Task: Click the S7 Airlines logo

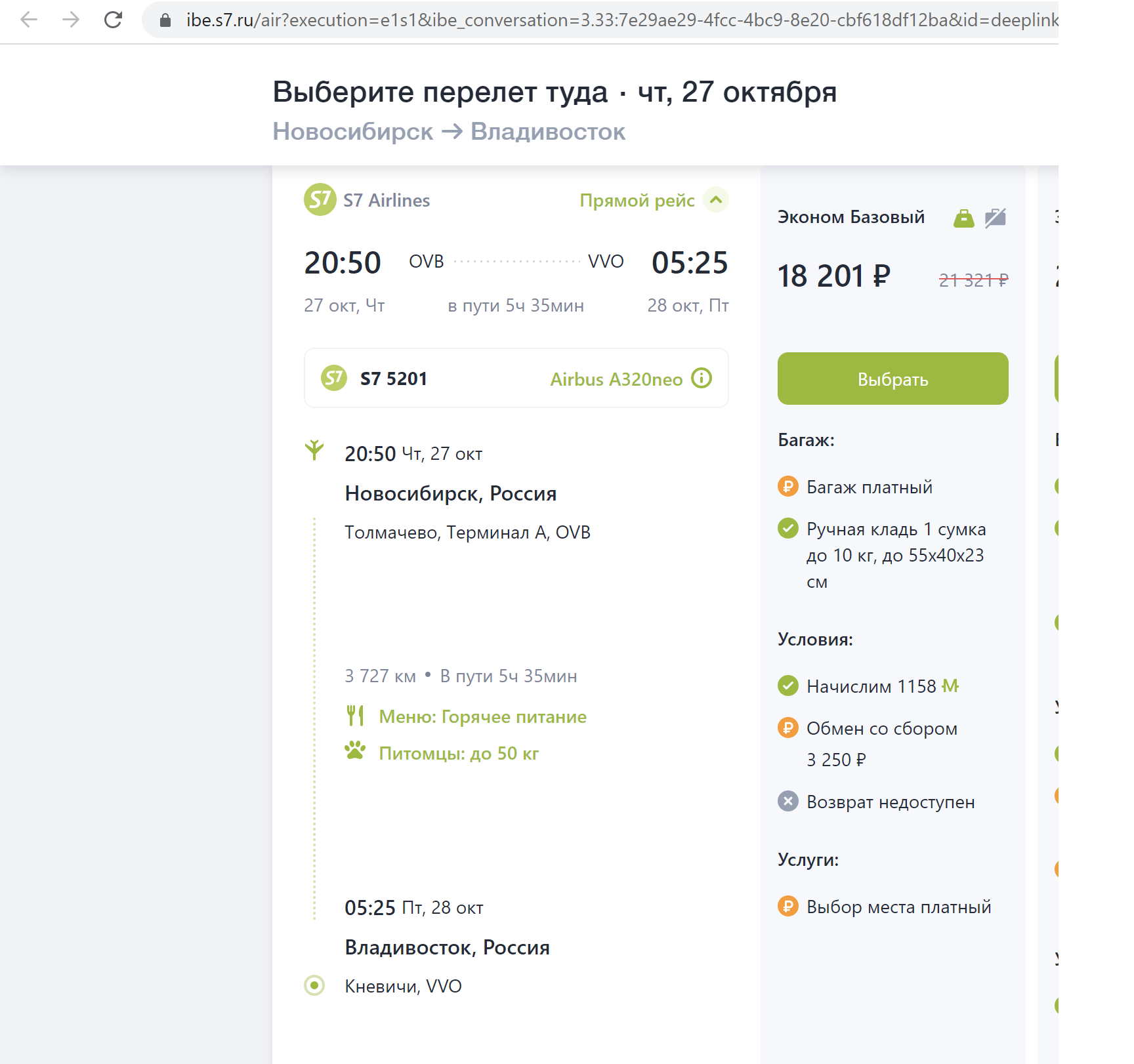Action: [320, 199]
